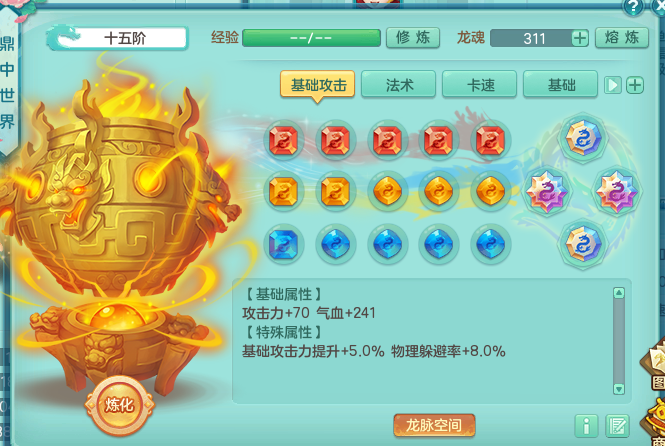Image resolution: width=665 pixels, height=446 pixels.
Task: Click the first square orange dragon gem
Action: (284, 192)
